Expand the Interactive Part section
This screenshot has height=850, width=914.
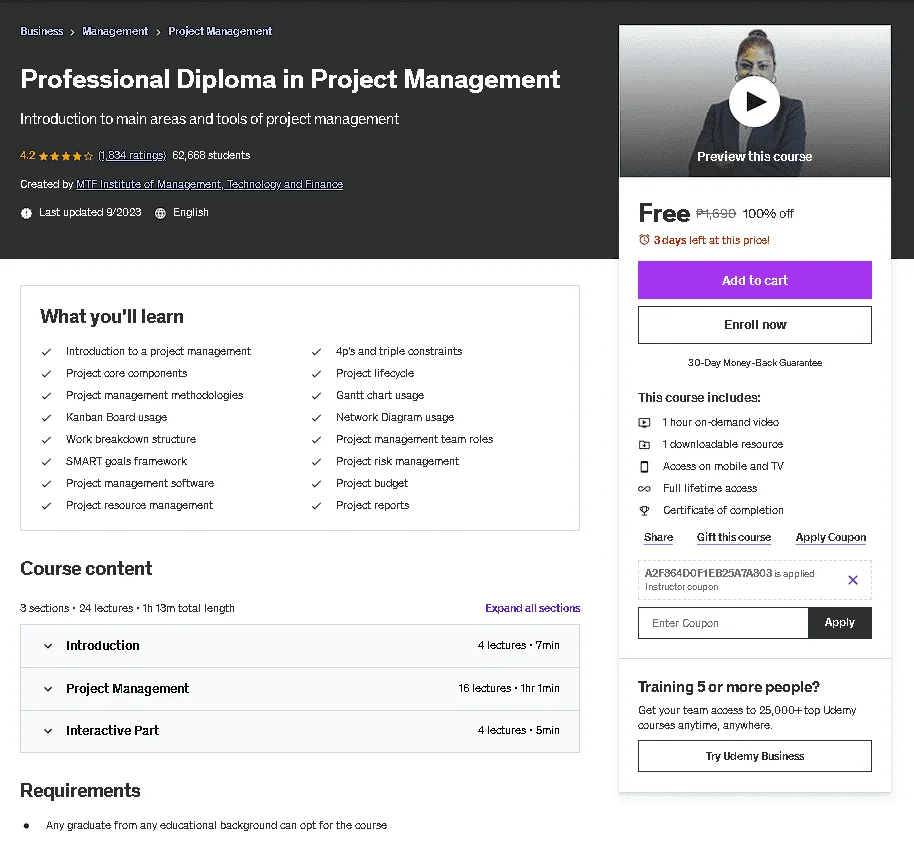pyautogui.click(x=300, y=731)
